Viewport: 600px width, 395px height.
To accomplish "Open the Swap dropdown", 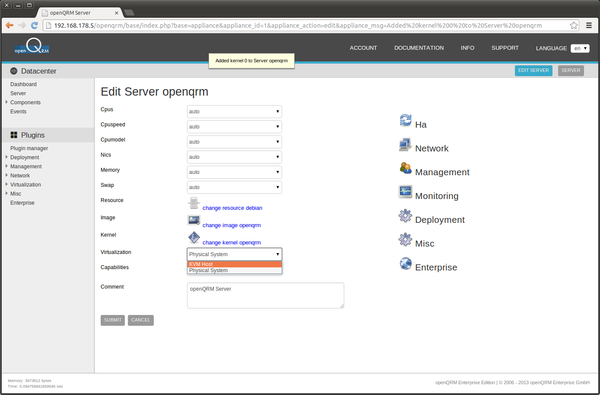I will [x=234, y=187].
